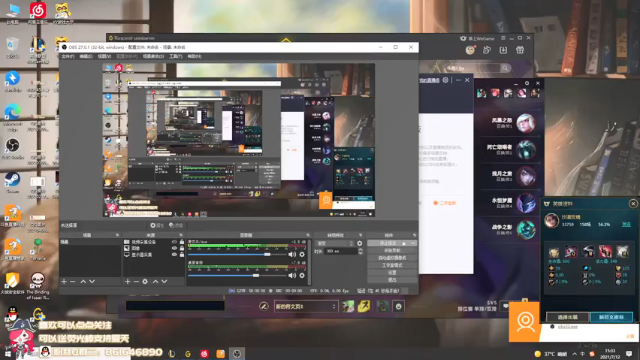Click the WeGame search magnifier icon
This screenshot has width=640, height=360.
pyautogui.click(x=505, y=68)
